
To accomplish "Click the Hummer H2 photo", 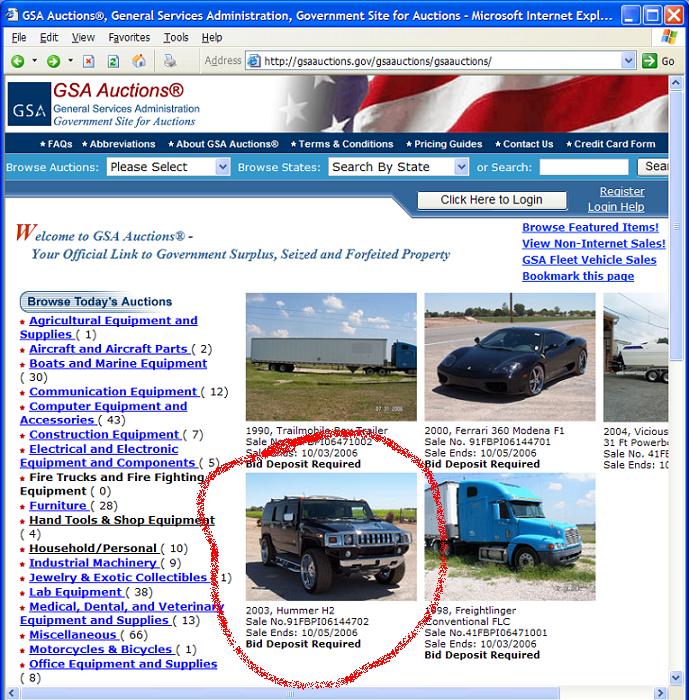I will click(331, 537).
